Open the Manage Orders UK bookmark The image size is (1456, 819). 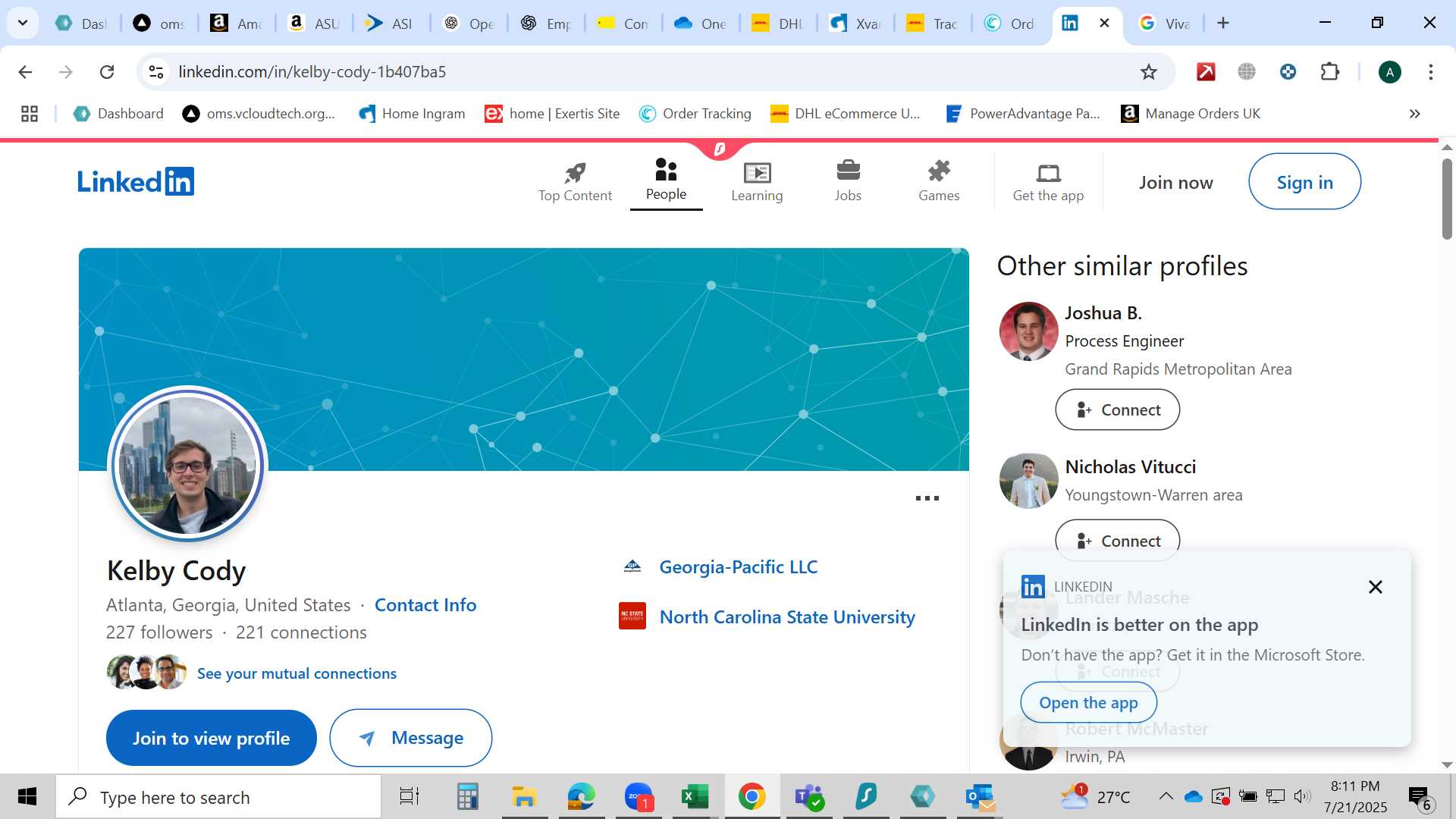coord(1191,114)
